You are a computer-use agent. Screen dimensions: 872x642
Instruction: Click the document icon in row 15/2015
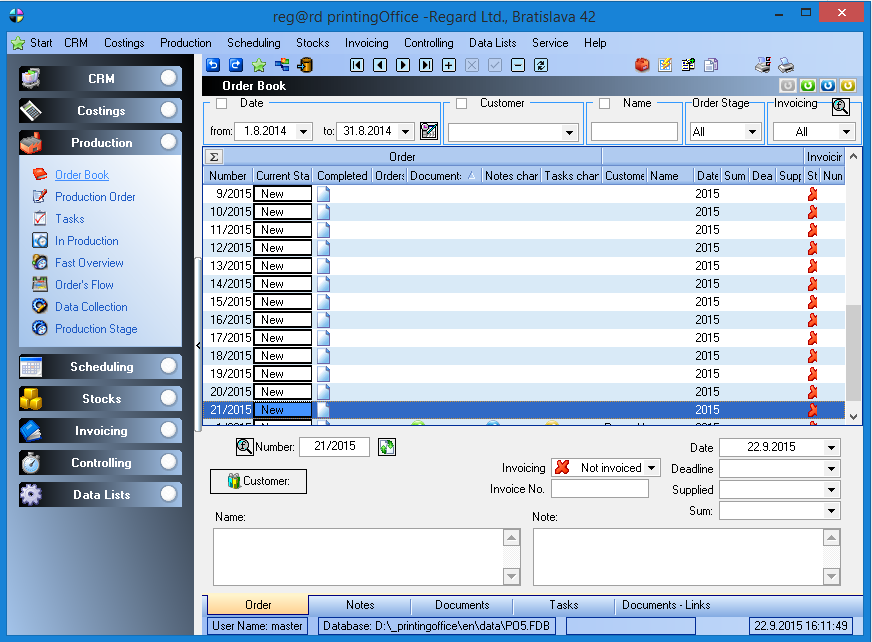[323, 302]
